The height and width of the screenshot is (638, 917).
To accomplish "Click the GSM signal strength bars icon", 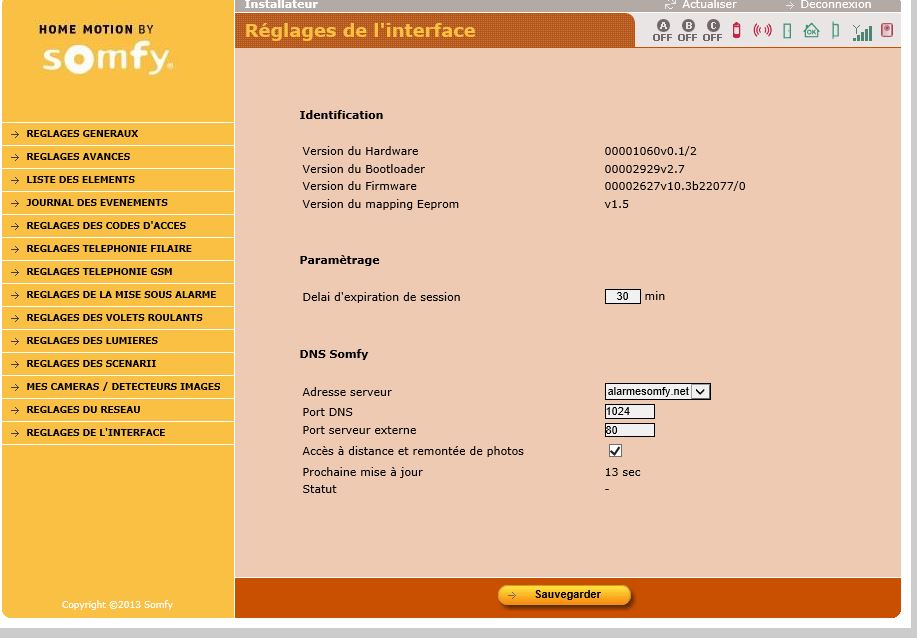I will [x=862, y=32].
